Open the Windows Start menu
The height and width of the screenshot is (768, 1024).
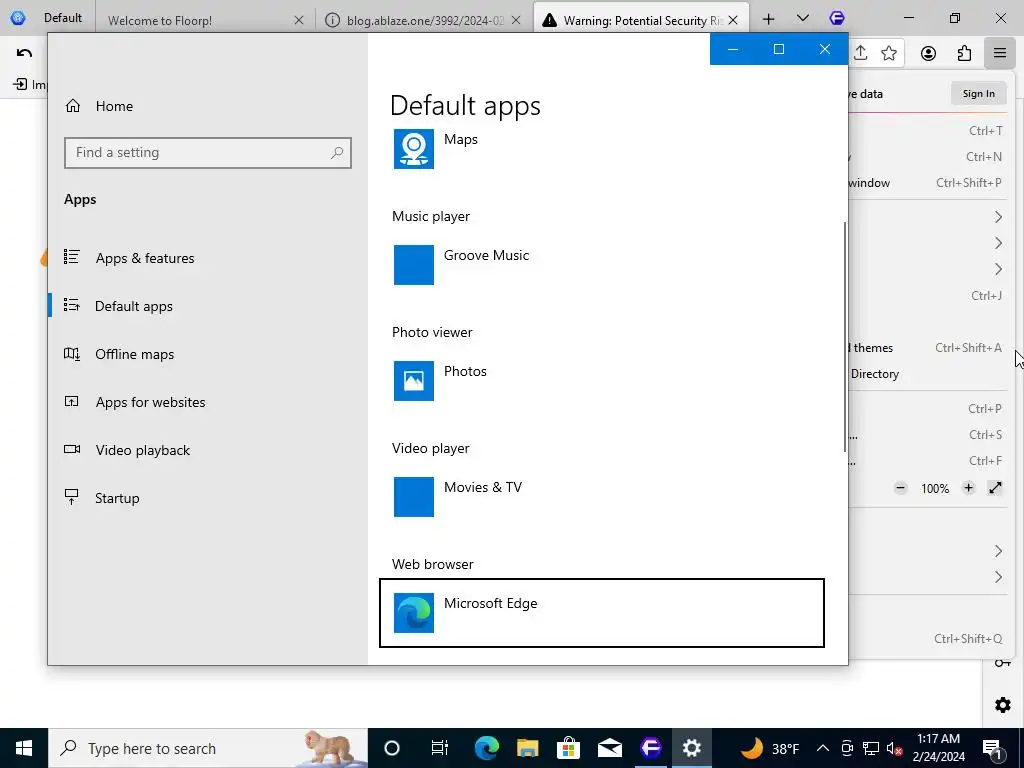24,748
